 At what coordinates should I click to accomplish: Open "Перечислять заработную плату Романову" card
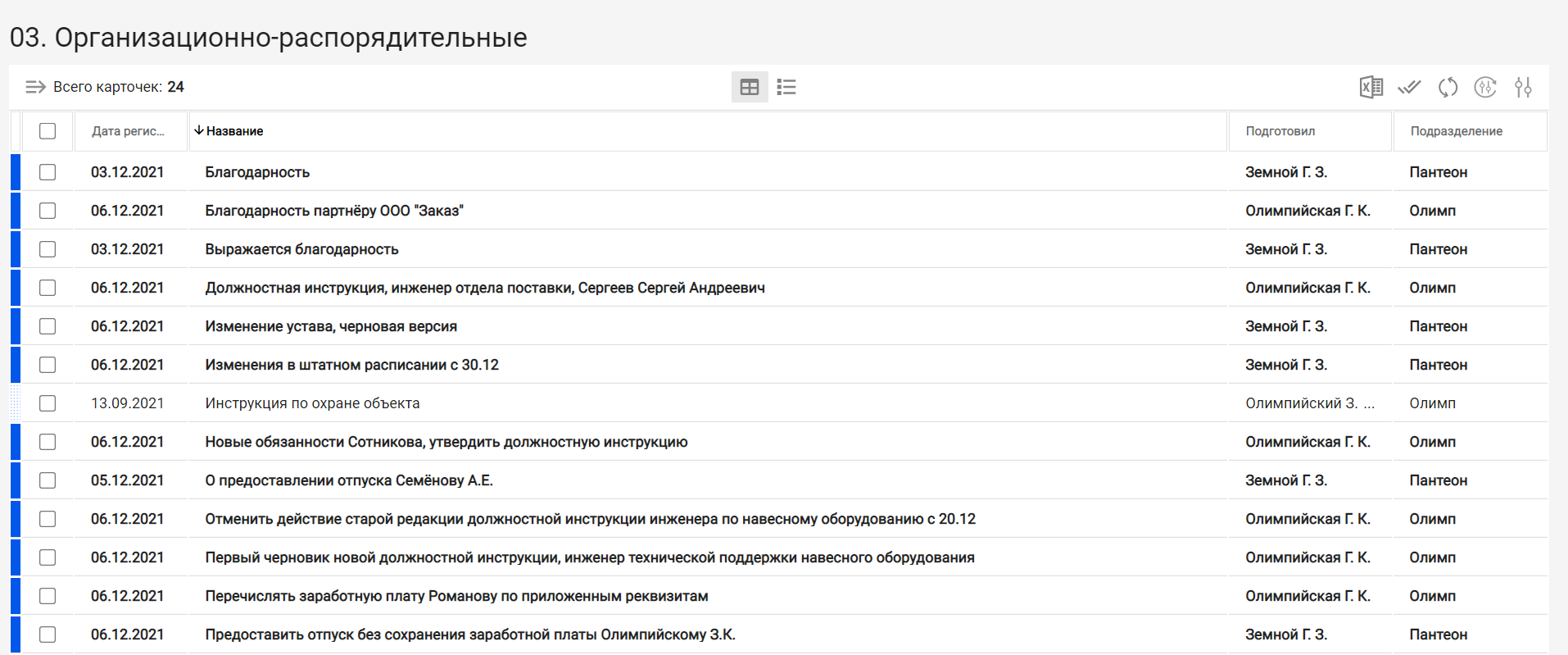(456, 596)
